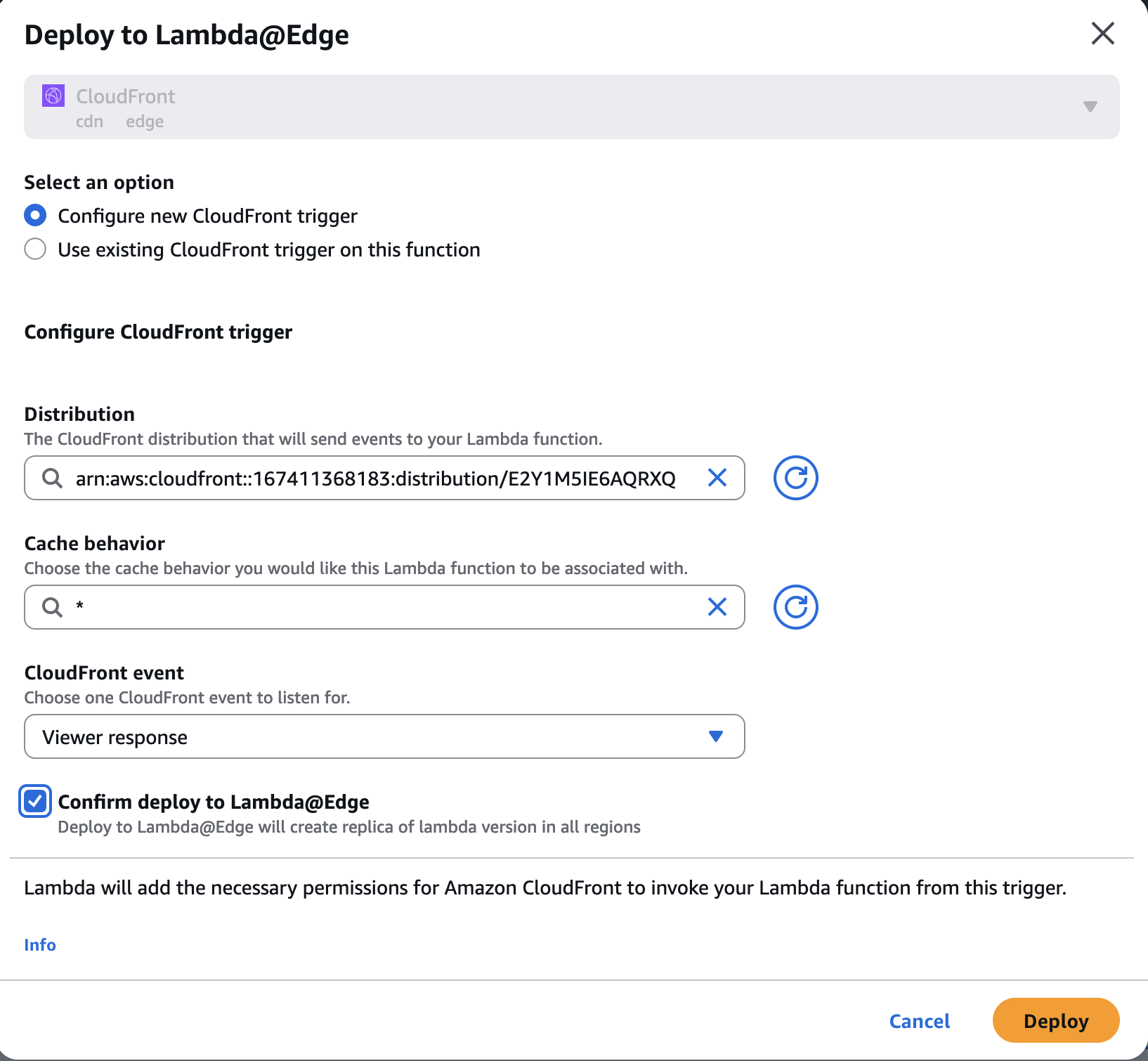Click the Cancel button

click(x=919, y=1020)
